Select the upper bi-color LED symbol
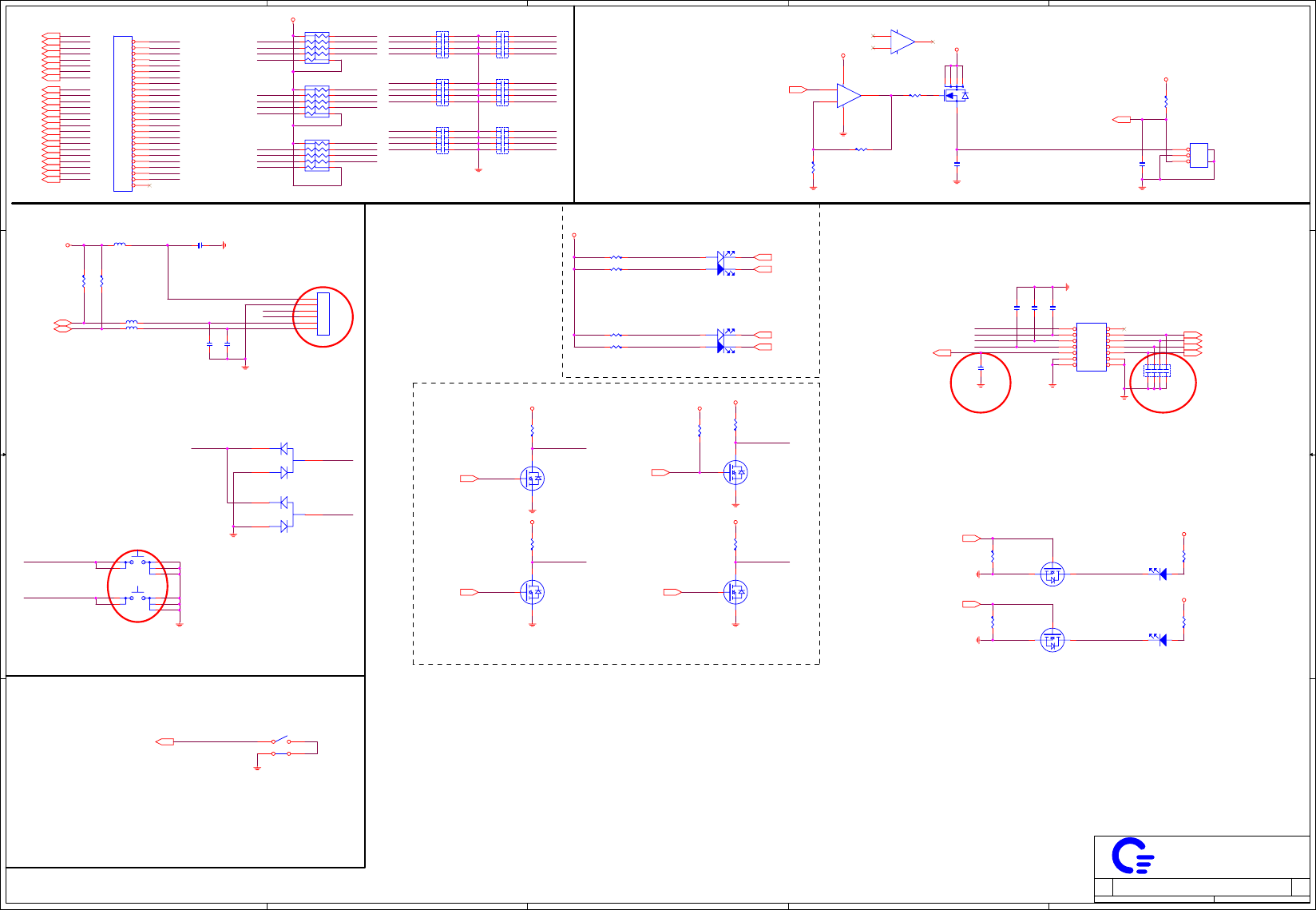The width and height of the screenshot is (1316, 910). pyautogui.click(x=725, y=264)
